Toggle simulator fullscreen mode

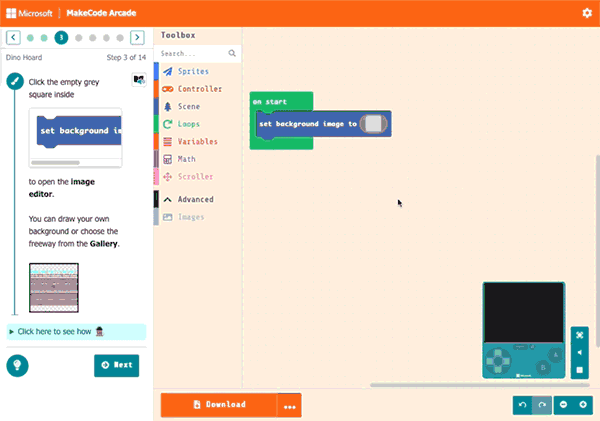(580, 335)
